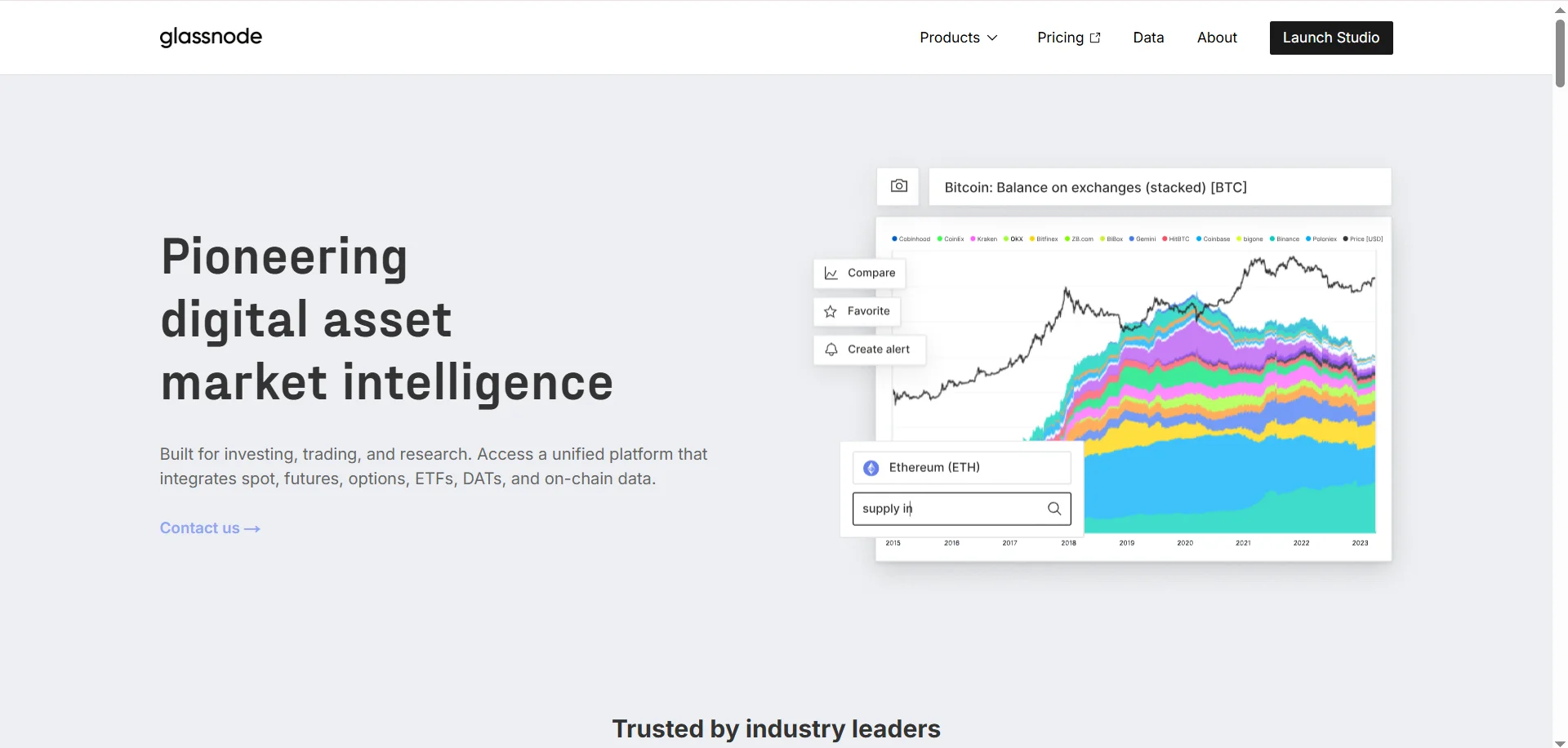The height and width of the screenshot is (748, 1568).
Task: Click the Ethereum logo icon
Action: [x=871, y=468]
